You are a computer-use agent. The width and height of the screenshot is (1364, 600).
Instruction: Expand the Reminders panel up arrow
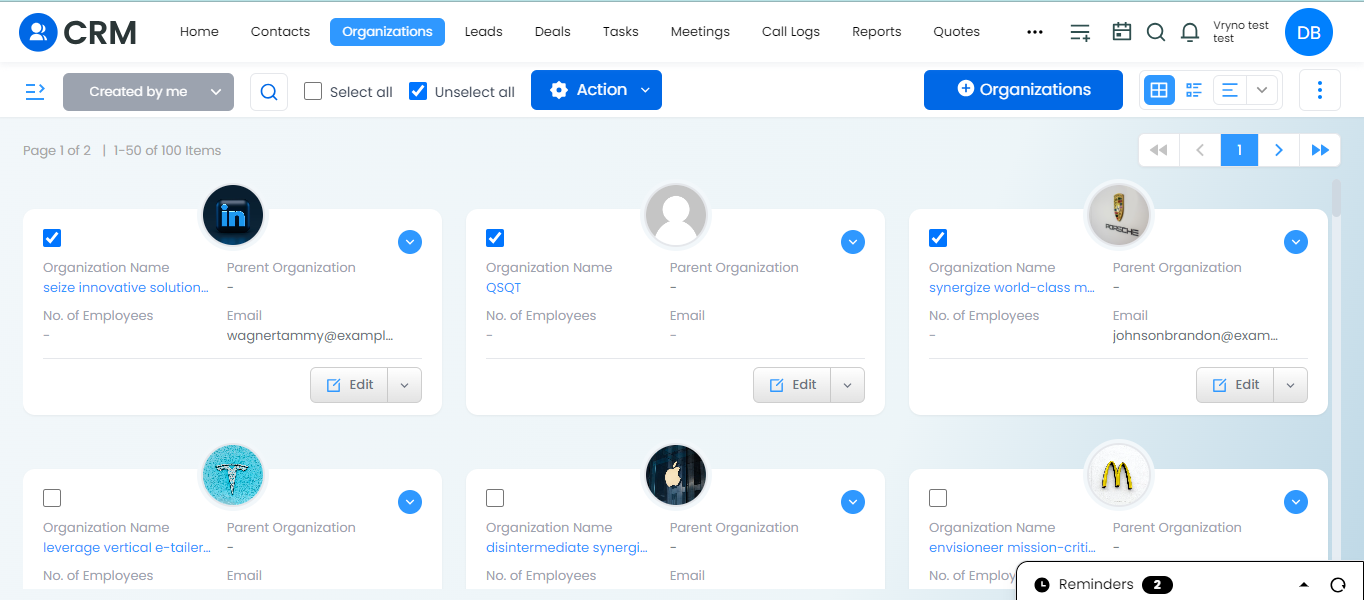coord(1304,585)
